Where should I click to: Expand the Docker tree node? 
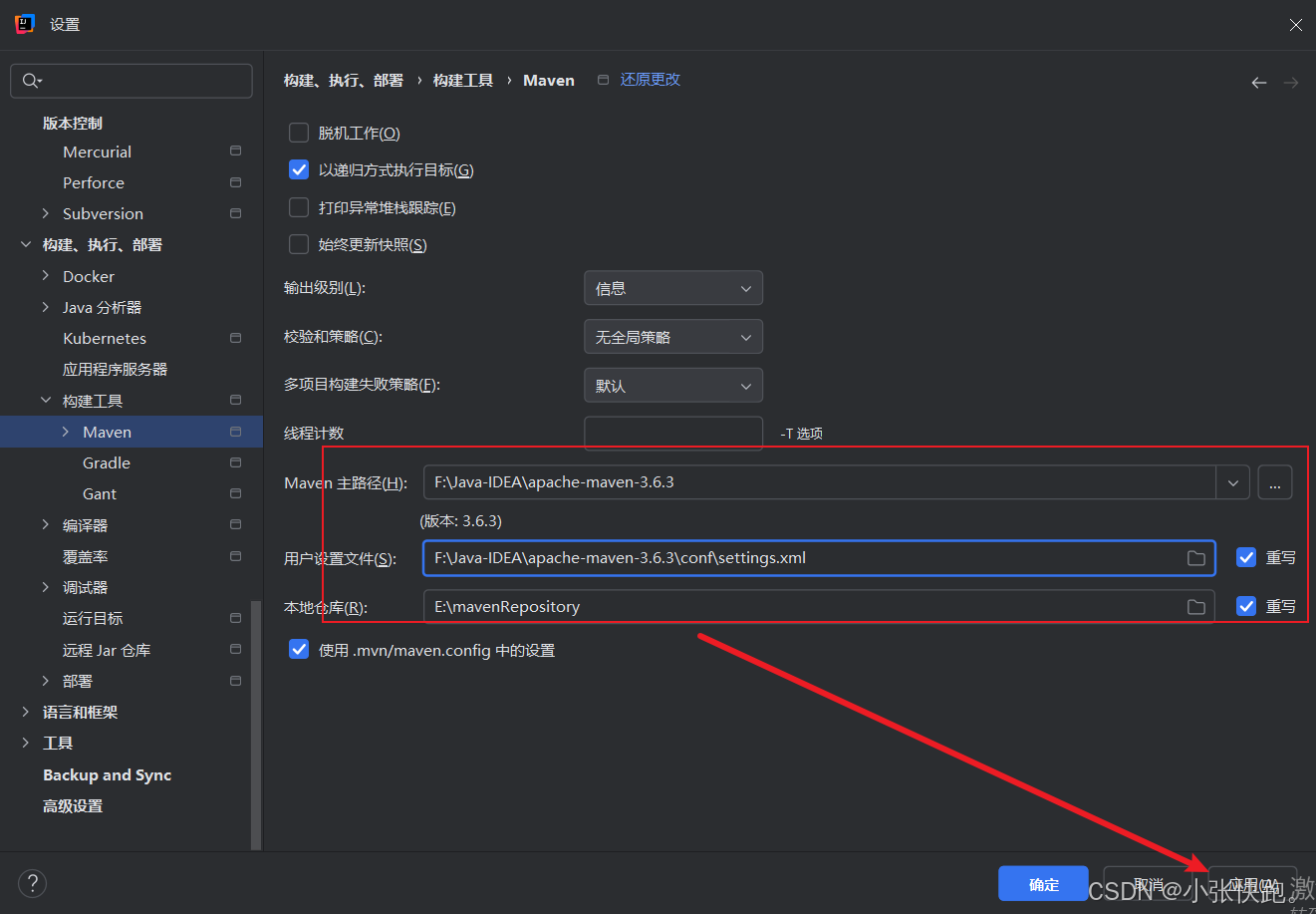point(46,276)
